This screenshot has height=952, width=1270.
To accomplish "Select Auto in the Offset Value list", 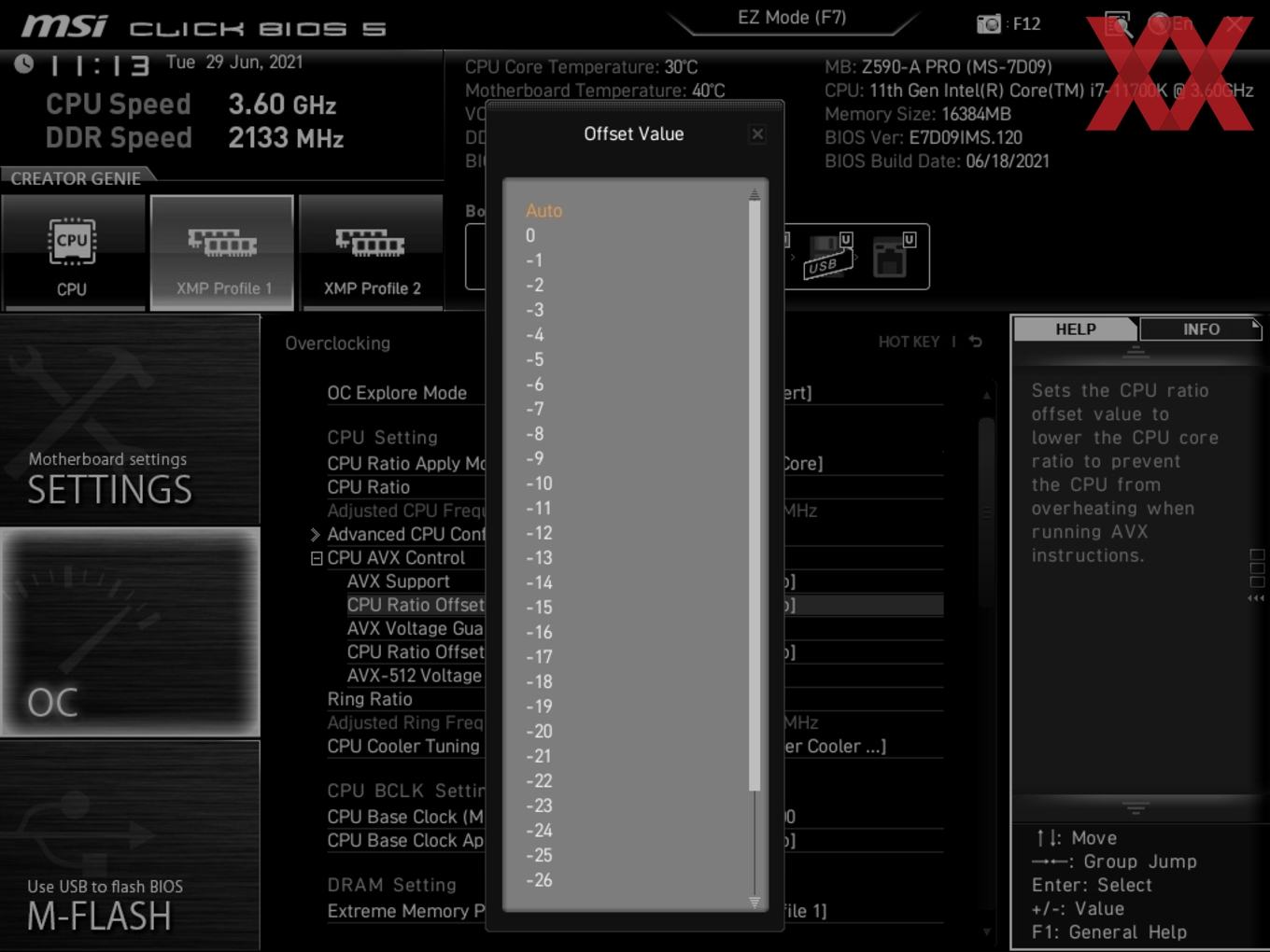I will [x=543, y=211].
